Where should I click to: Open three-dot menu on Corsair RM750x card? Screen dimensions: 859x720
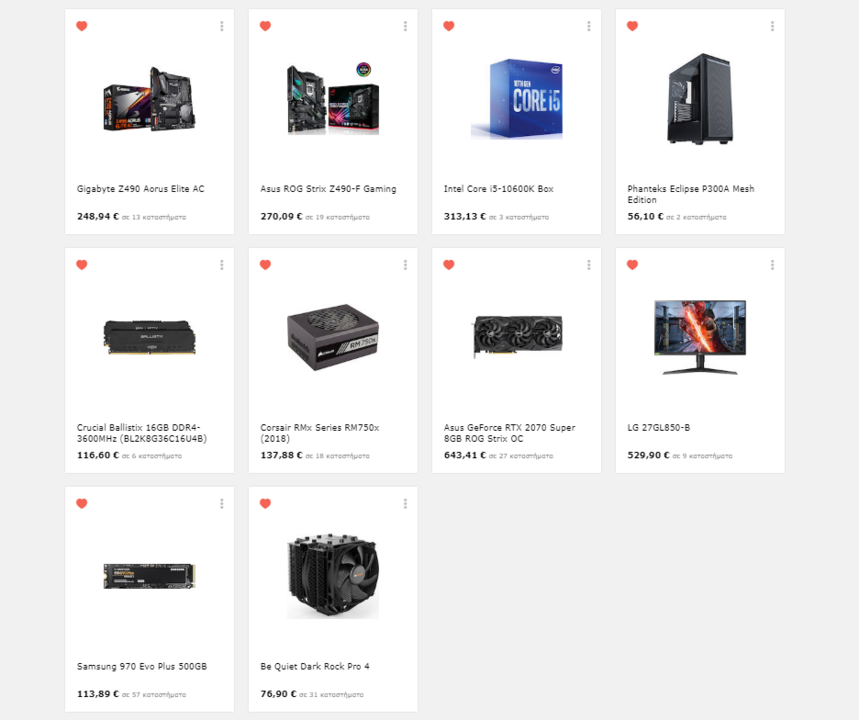(x=405, y=265)
